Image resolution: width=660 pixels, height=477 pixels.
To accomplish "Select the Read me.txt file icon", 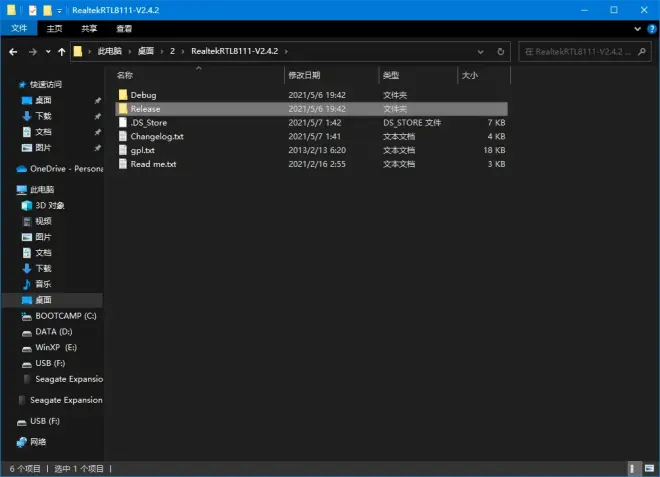I will (122, 164).
